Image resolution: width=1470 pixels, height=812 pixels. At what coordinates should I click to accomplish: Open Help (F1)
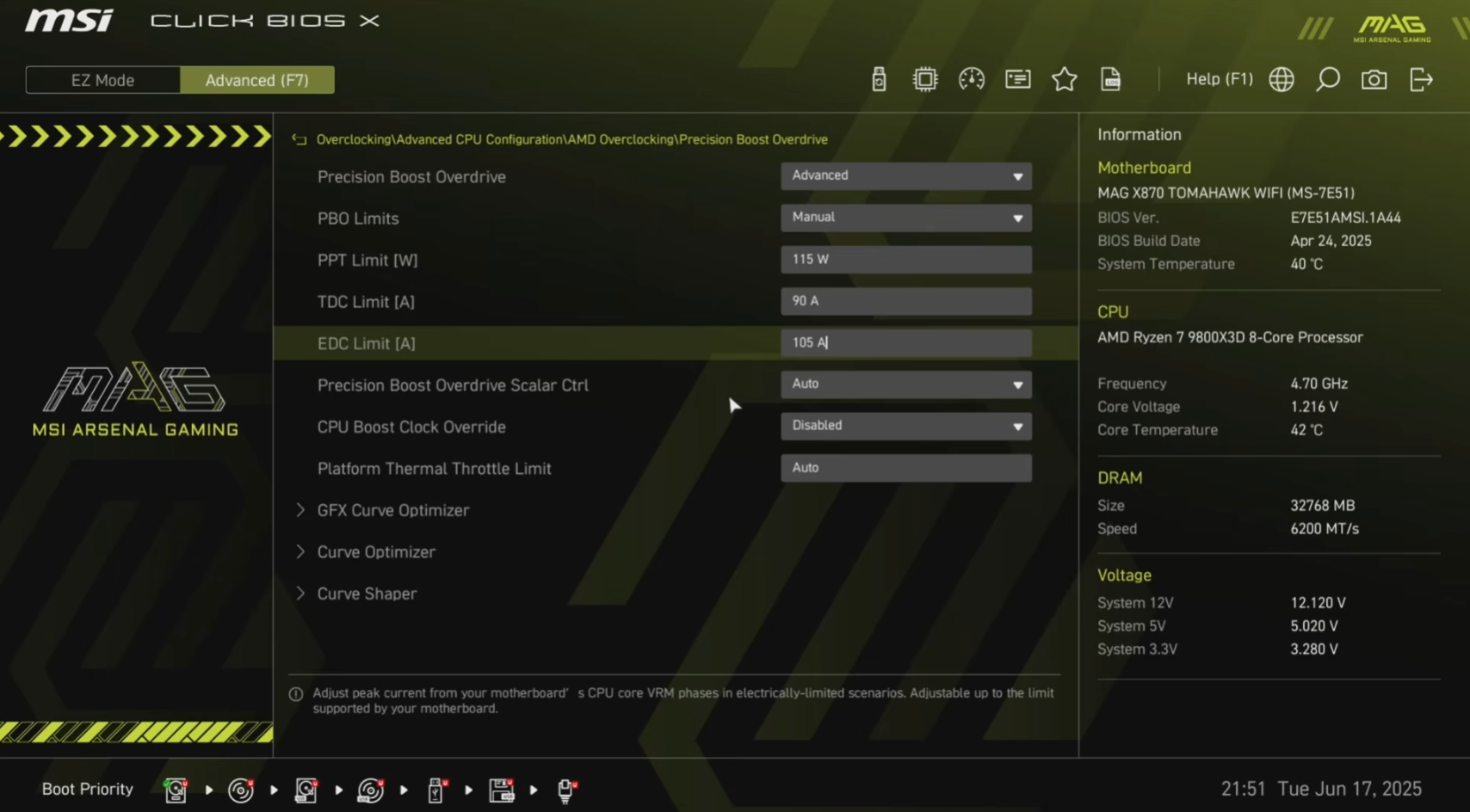1220,79
